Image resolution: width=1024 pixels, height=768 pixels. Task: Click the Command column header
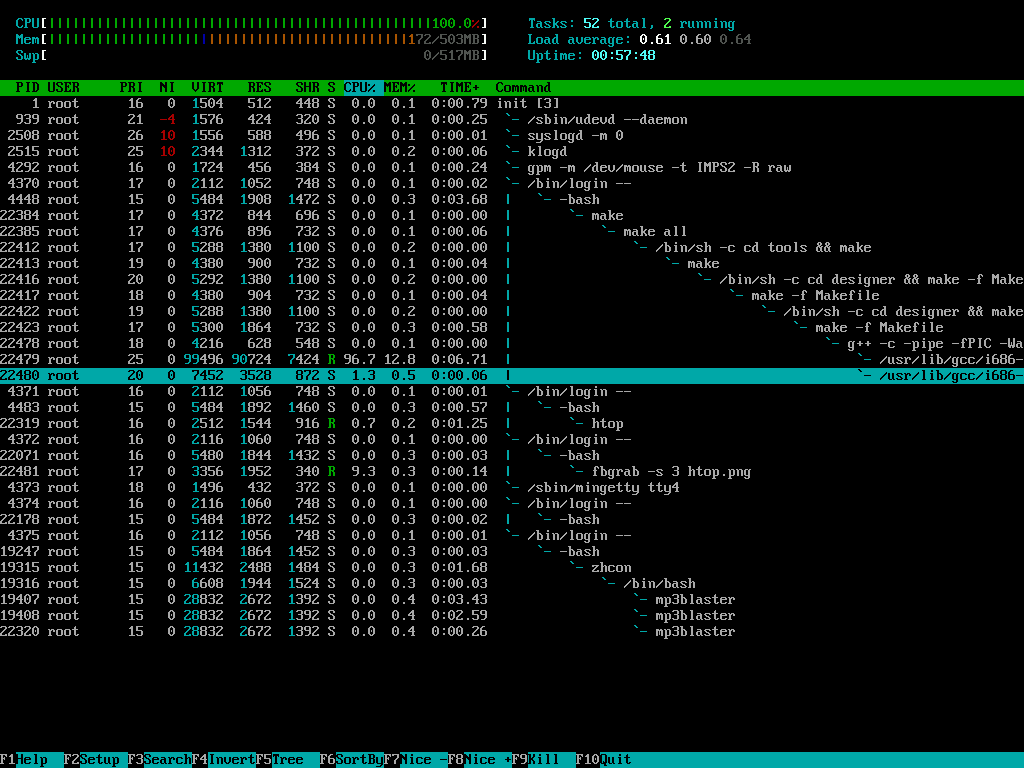(x=523, y=88)
